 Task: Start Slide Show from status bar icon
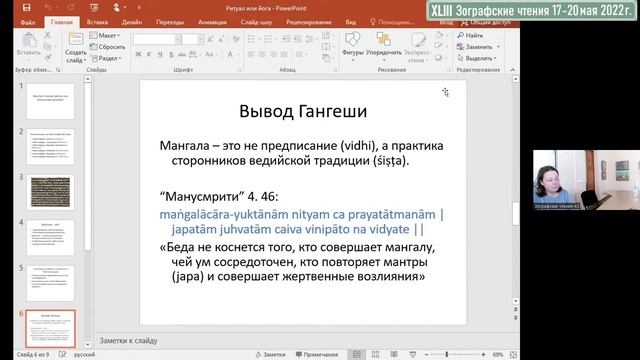tap(413, 354)
